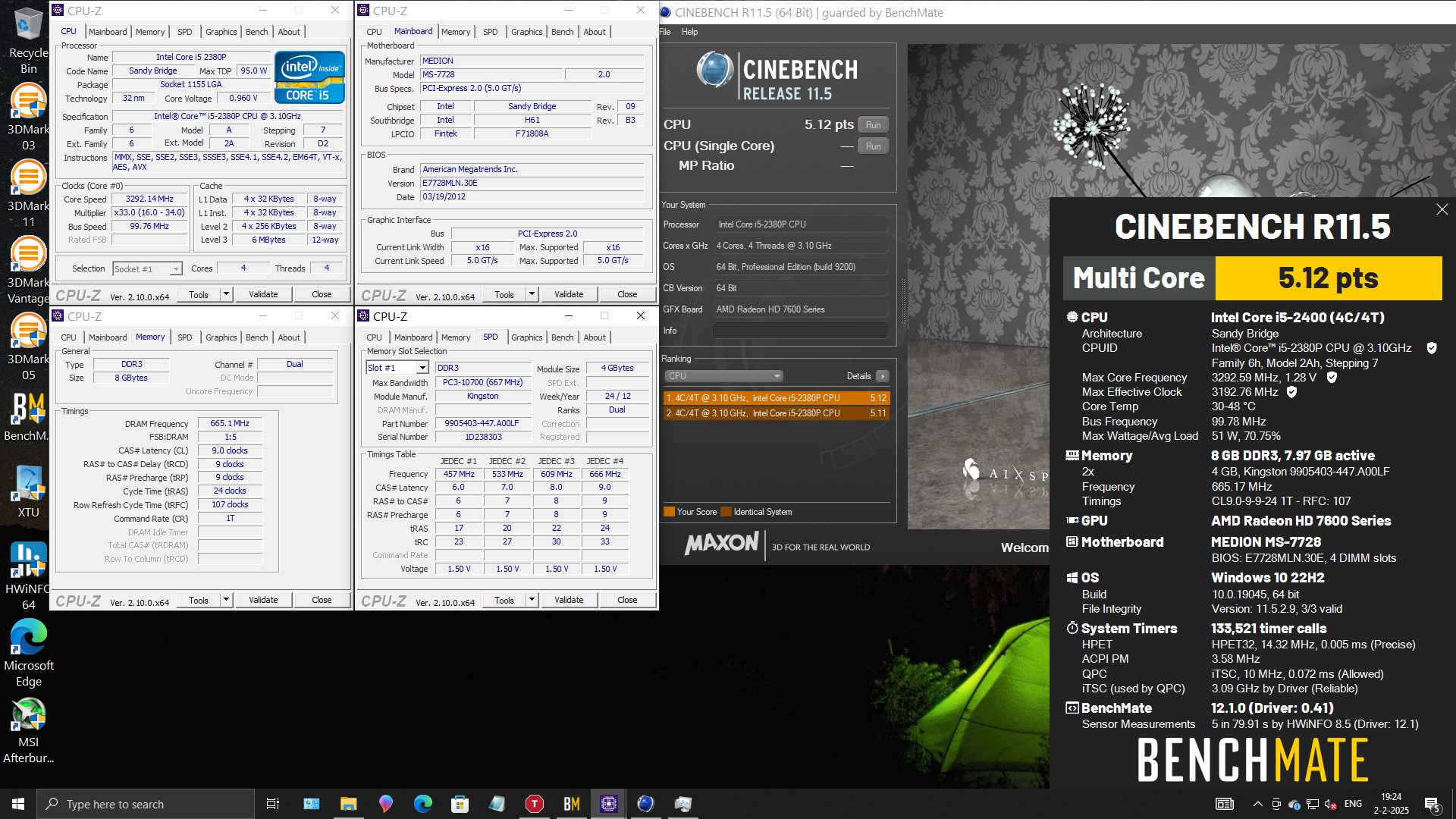
Task: Switch to Bench tab in top-left CPU-Z window
Action: coord(256,32)
